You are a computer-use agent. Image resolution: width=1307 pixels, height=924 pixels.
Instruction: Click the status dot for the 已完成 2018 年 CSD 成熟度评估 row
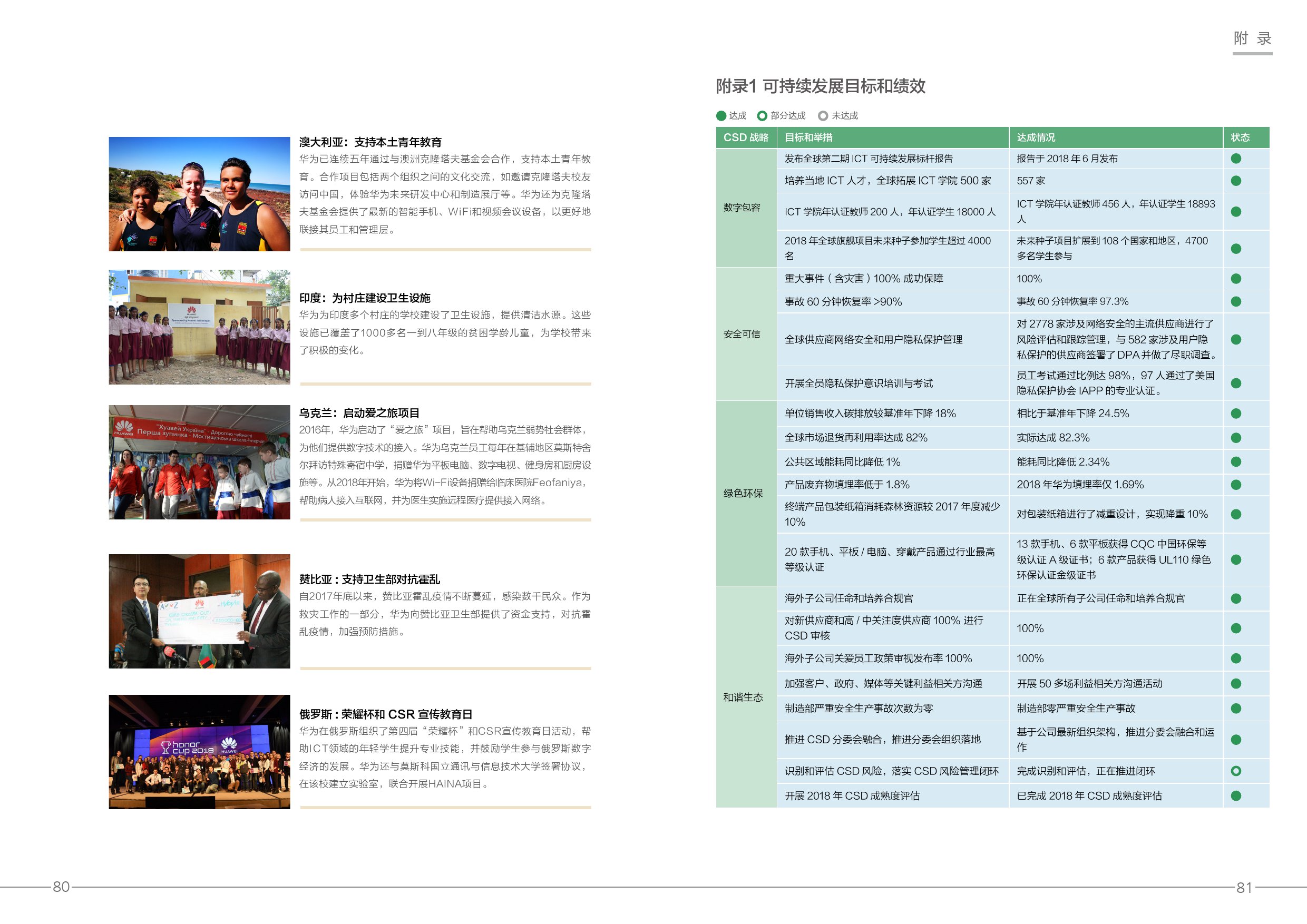[1236, 796]
